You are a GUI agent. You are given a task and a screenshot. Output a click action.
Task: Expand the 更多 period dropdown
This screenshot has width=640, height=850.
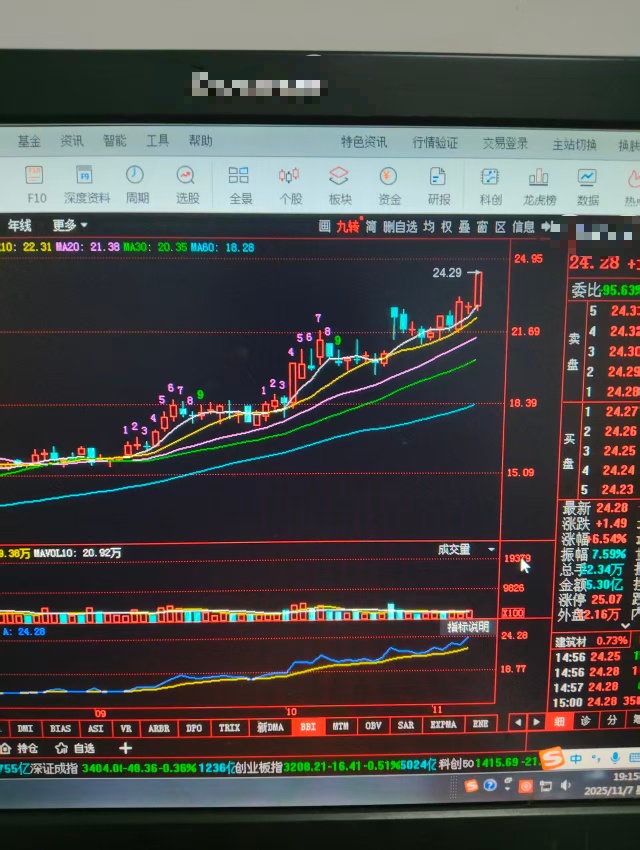pyautogui.click(x=70, y=225)
